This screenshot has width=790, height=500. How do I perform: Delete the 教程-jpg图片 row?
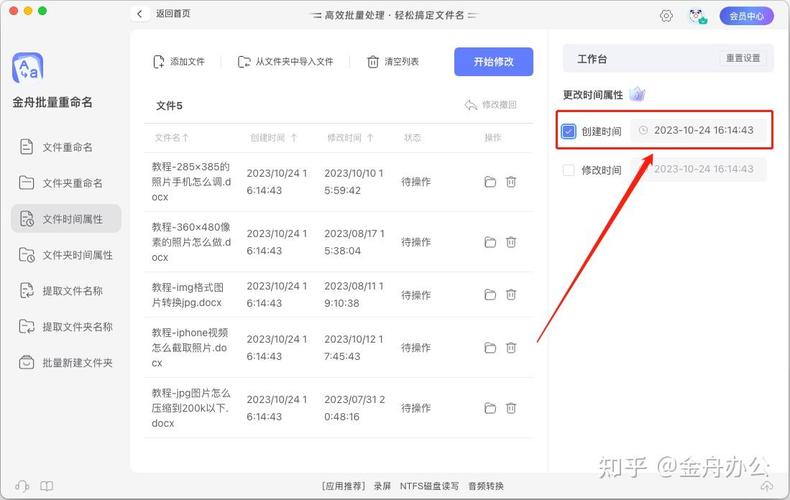click(x=511, y=408)
